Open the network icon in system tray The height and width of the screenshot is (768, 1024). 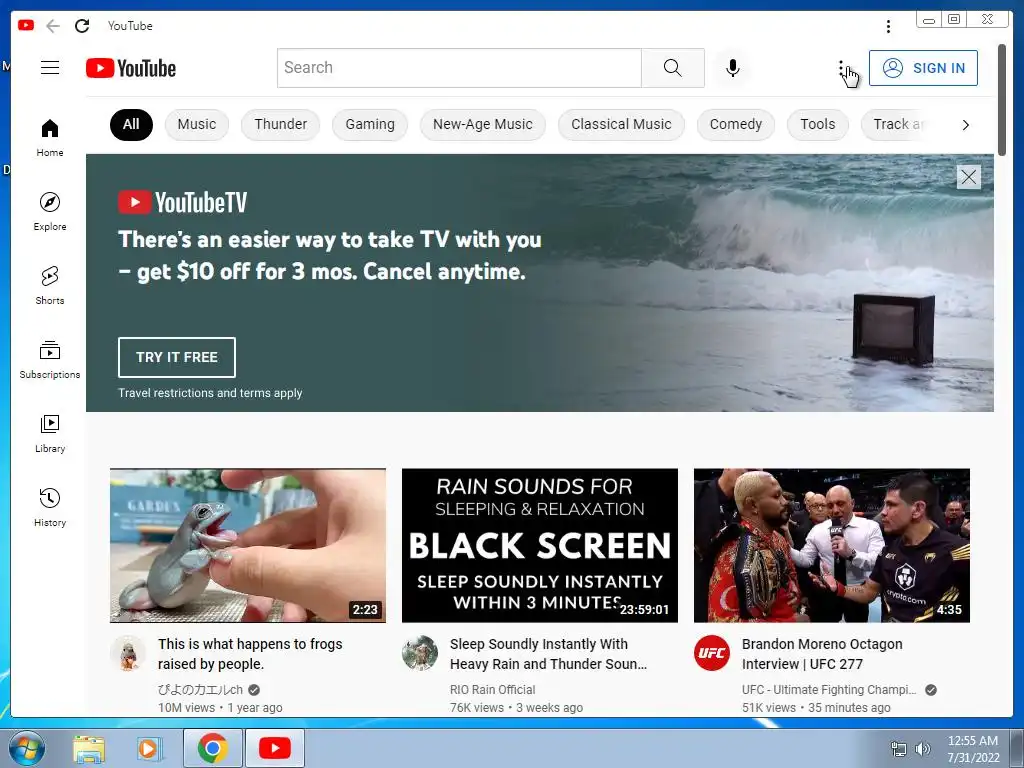(x=899, y=749)
